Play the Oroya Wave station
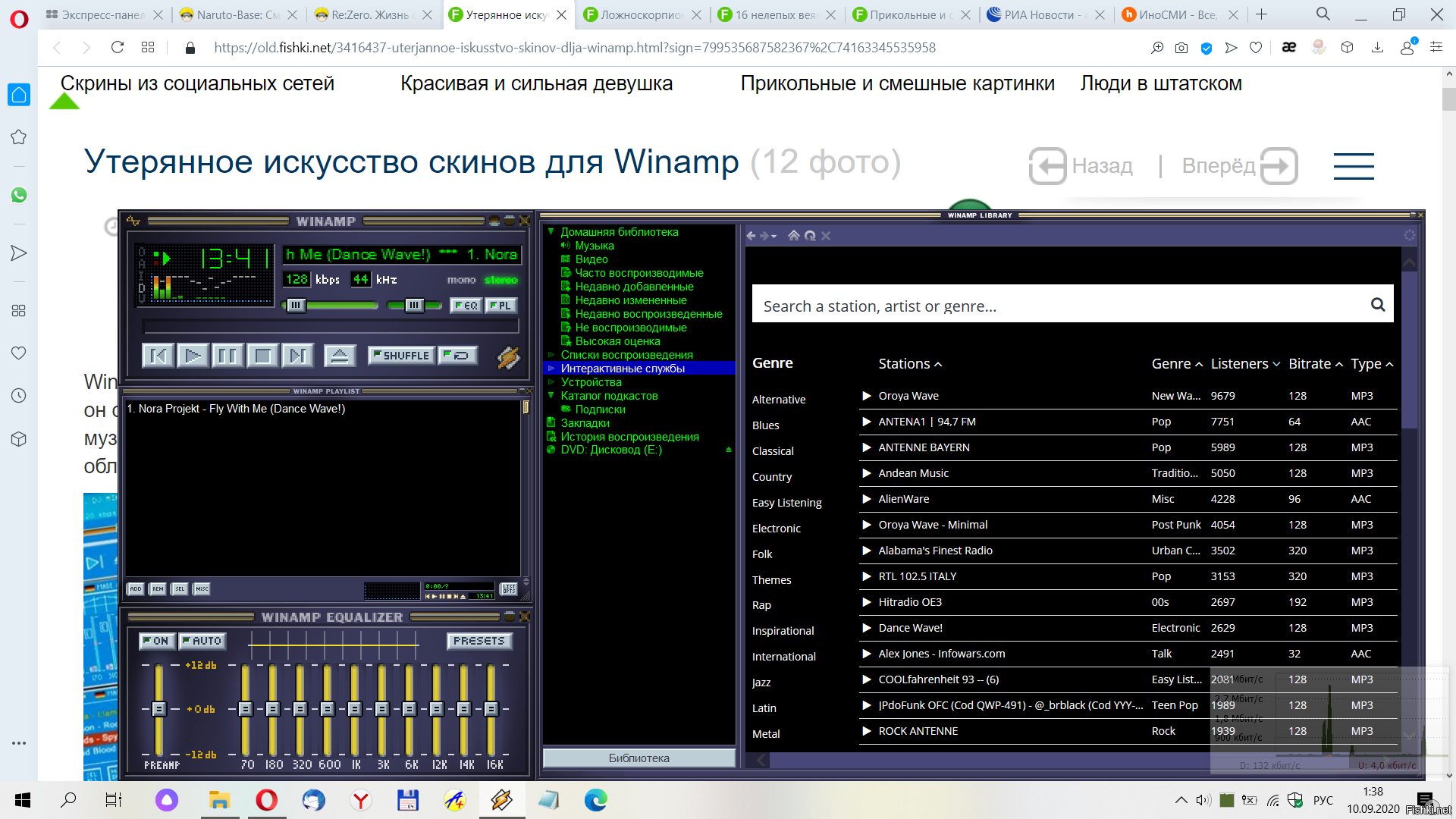The image size is (1456, 819). point(867,396)
